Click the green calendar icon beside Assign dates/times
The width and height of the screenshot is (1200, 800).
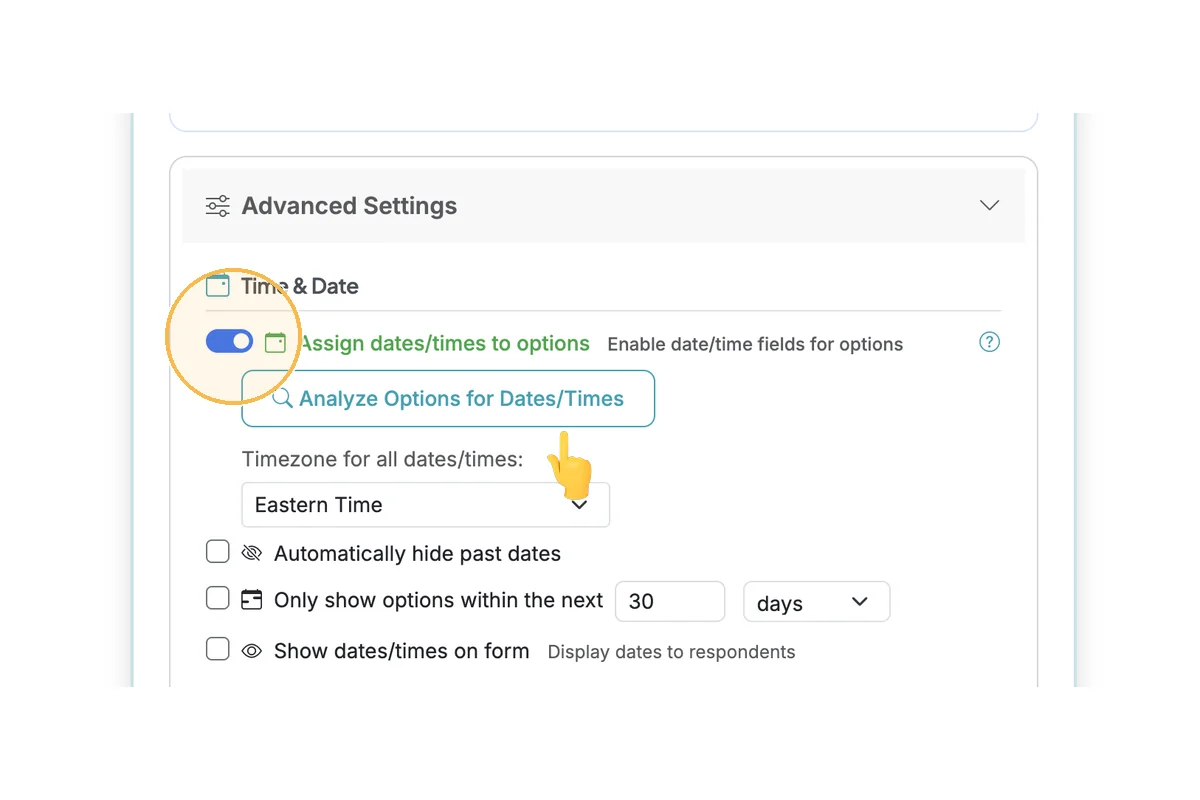click(x=275, y=343)
